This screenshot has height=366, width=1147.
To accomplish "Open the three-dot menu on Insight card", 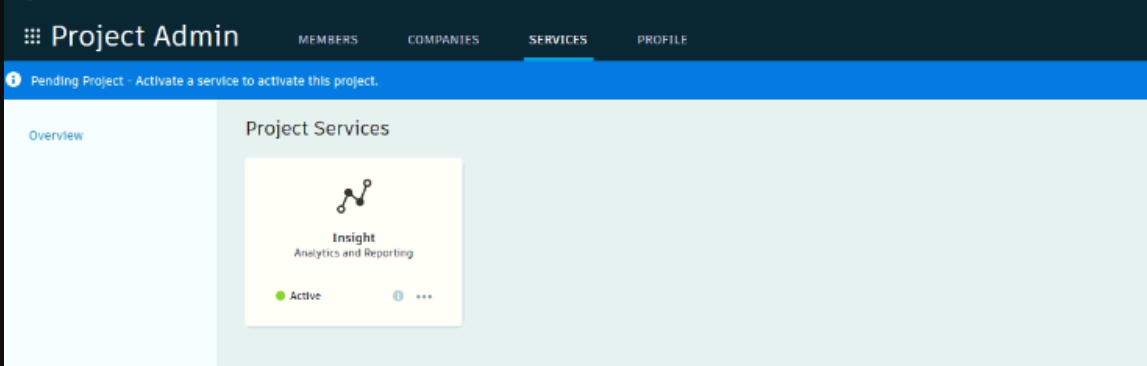I will (424, 296).
